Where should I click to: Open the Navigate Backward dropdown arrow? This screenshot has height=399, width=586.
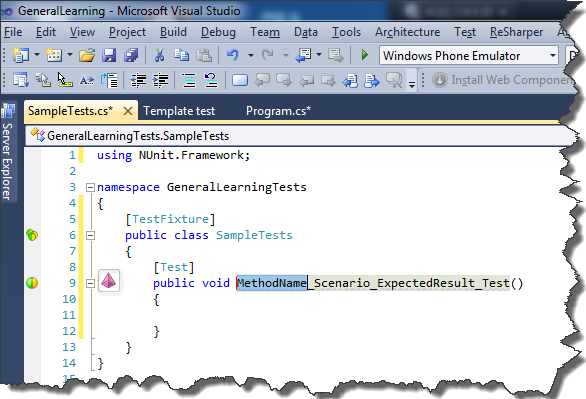coord(319,55)
